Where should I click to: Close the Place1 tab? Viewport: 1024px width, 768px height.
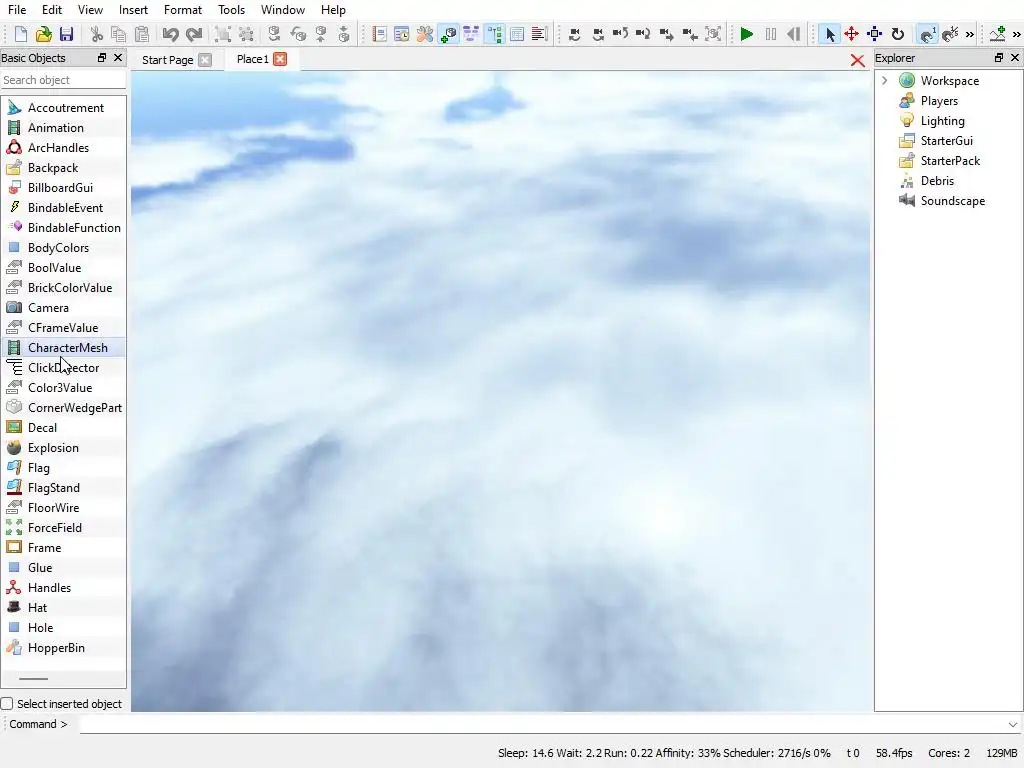pos(280,59)
